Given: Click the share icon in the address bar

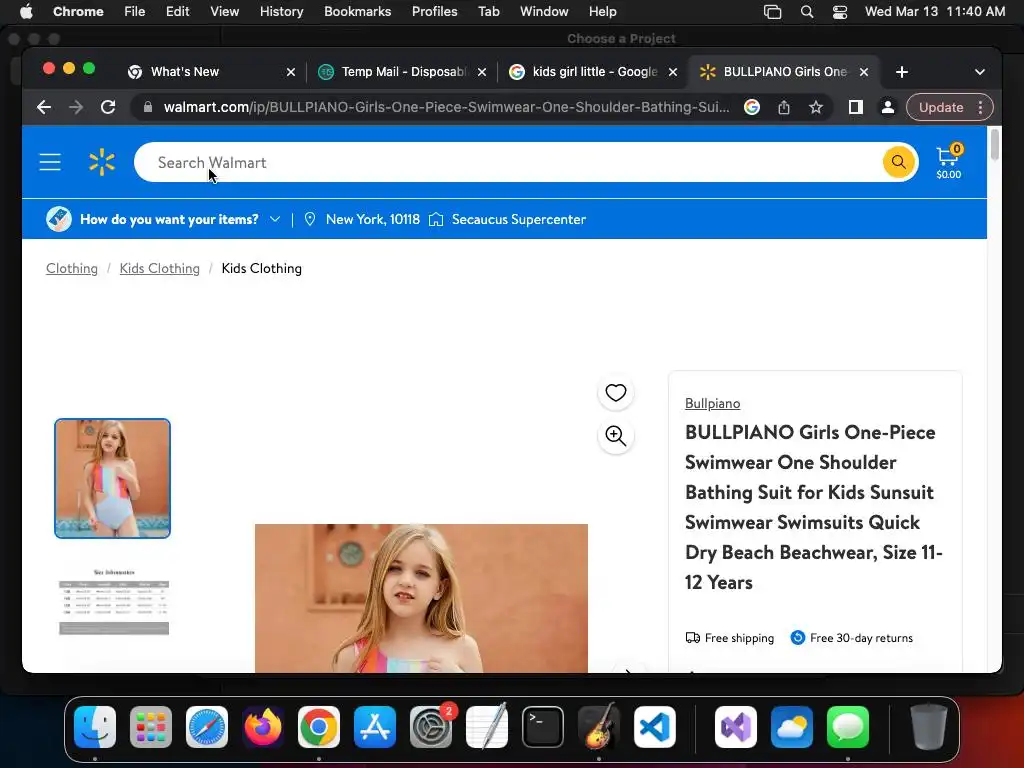Looking at the screenshot, I should [x=784, y=107].
